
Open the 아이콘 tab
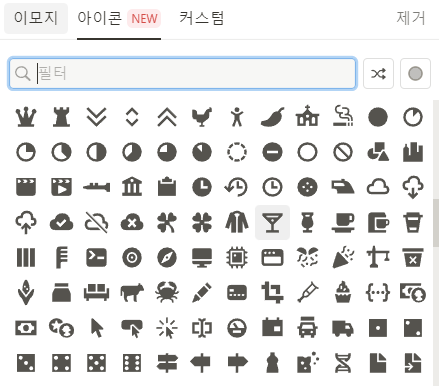[119, 18]
